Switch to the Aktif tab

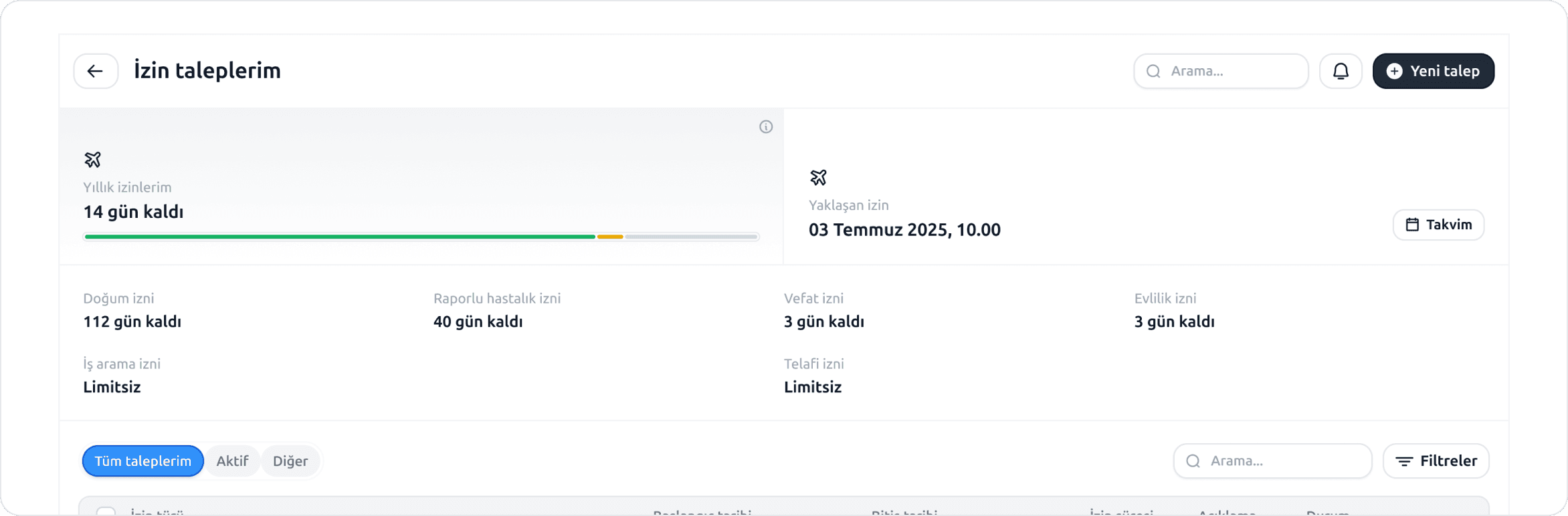(232, 461)
